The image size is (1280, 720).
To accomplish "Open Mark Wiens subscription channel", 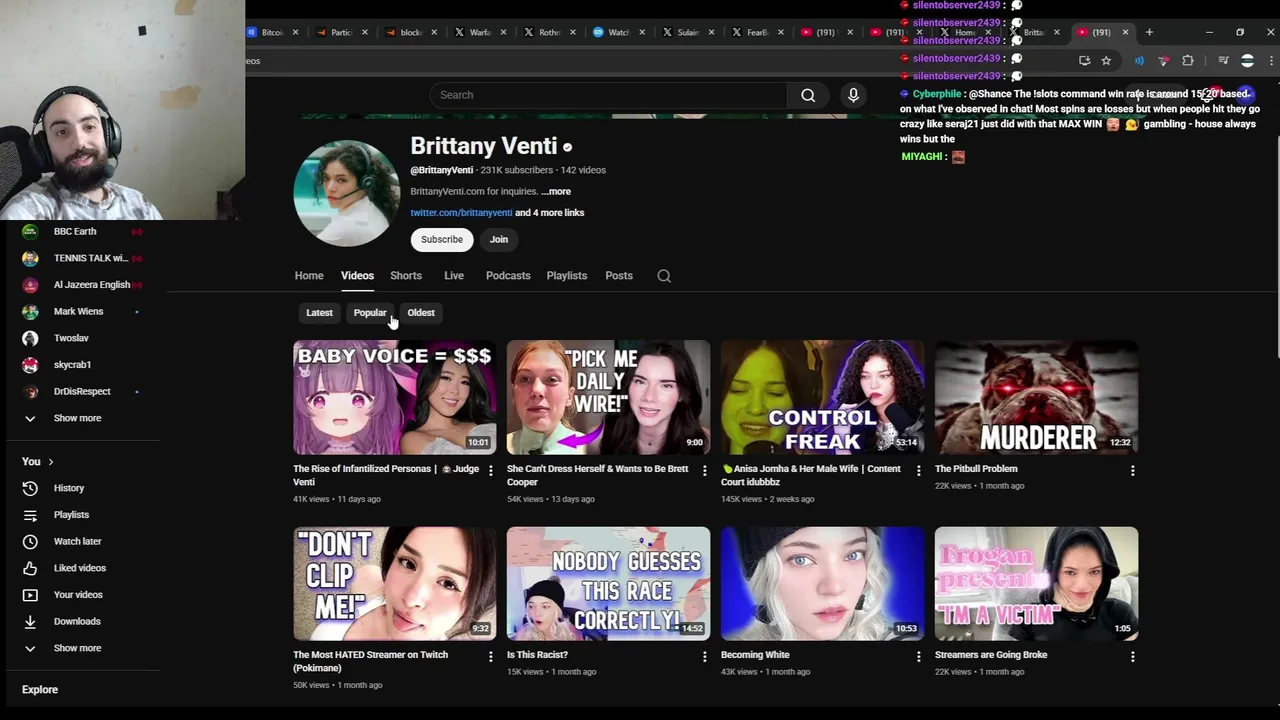I will [80, 311].
